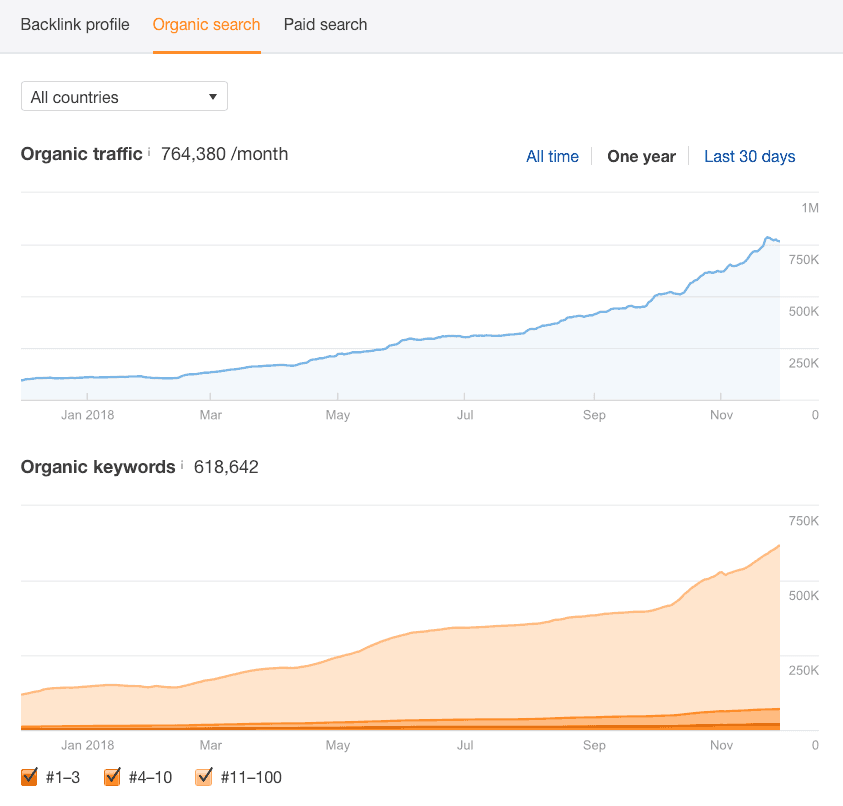The width and height of the screenshot is (843, 806).
Task: Disable the #11–100 keywords checkbox
Action: tap(205, 776)
